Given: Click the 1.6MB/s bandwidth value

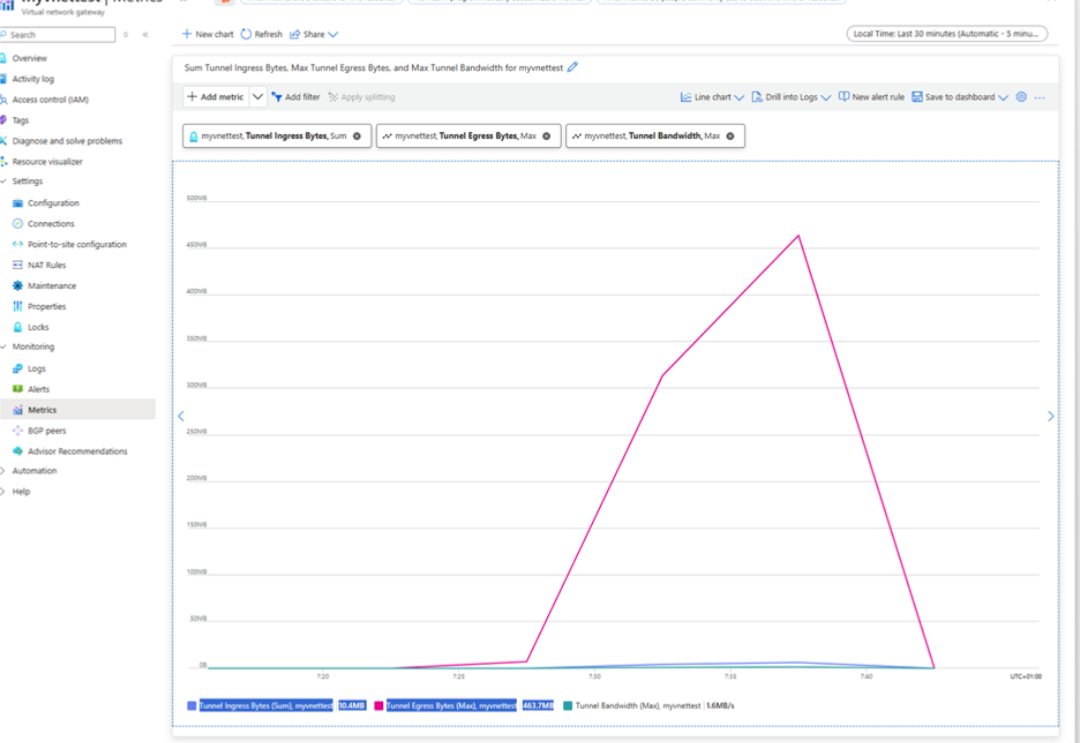Looking at the screenshot, I should [720, 706].
